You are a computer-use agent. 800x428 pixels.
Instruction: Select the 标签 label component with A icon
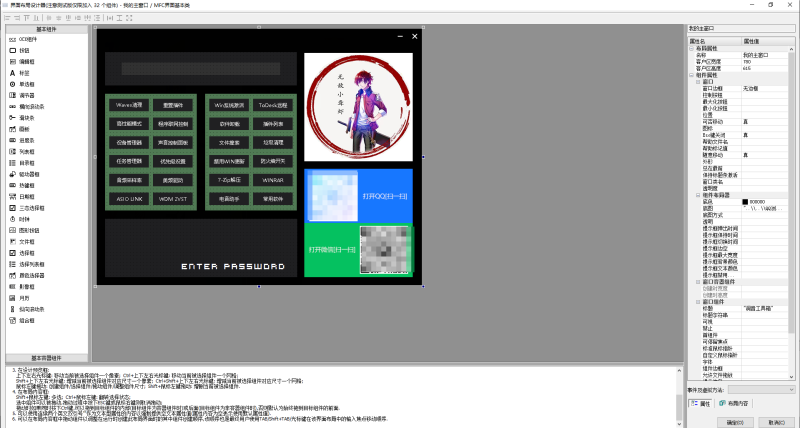tap(20, 73)
